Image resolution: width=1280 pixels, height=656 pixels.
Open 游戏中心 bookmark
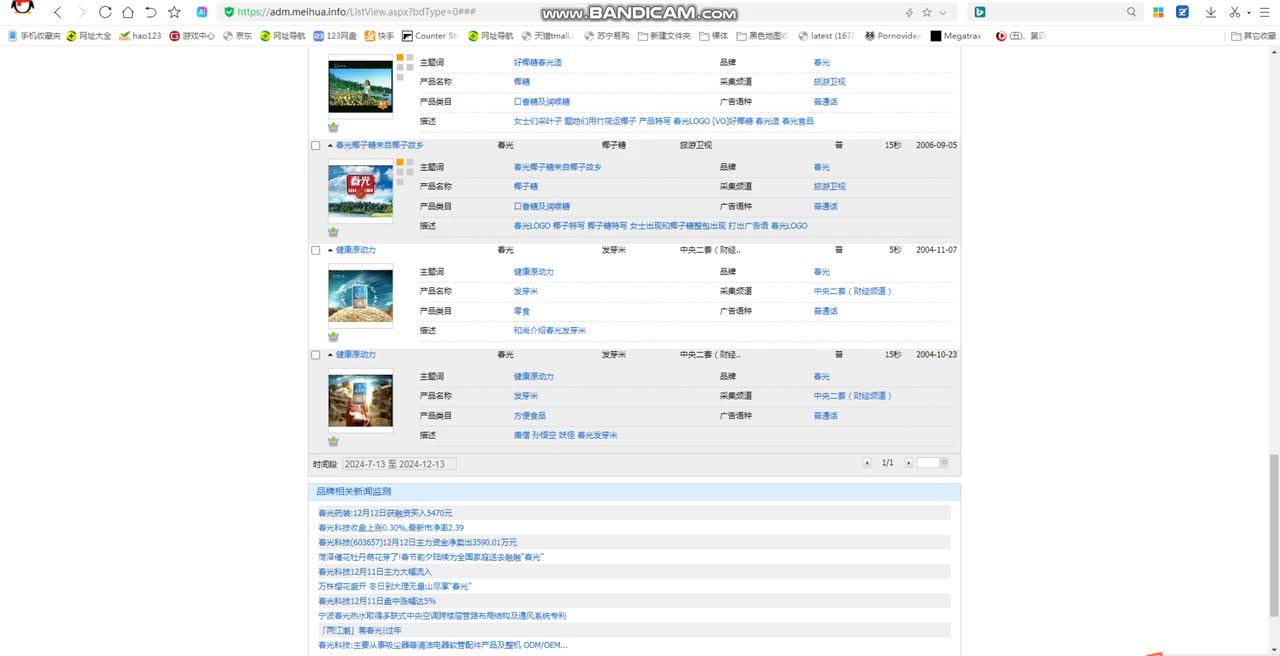192,36
